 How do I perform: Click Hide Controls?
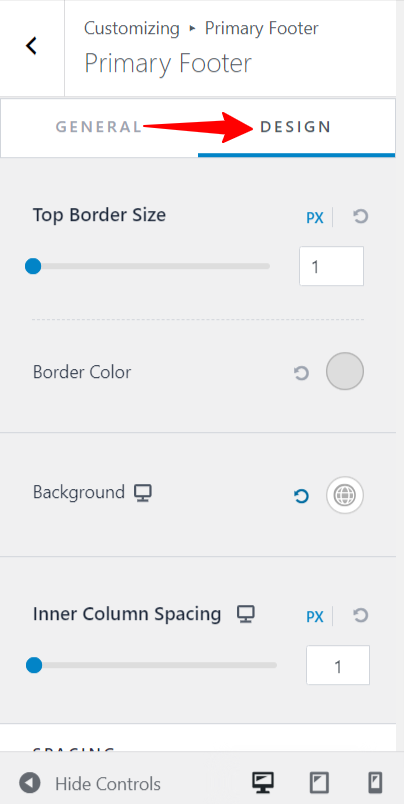[90, 783]
